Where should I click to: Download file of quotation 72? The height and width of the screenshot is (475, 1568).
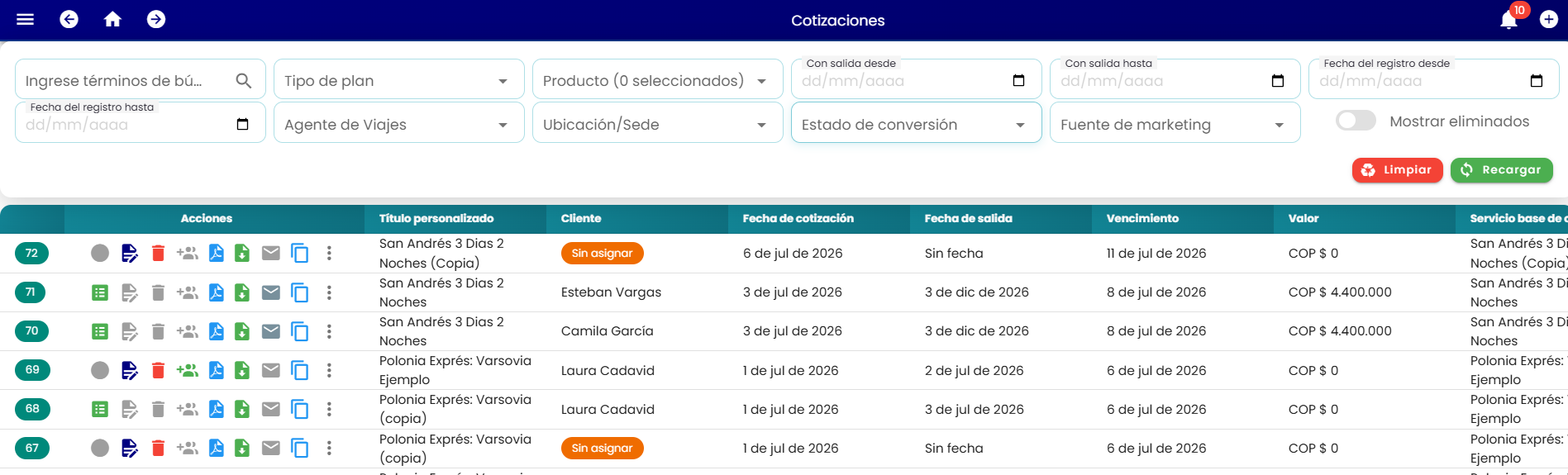242,253
